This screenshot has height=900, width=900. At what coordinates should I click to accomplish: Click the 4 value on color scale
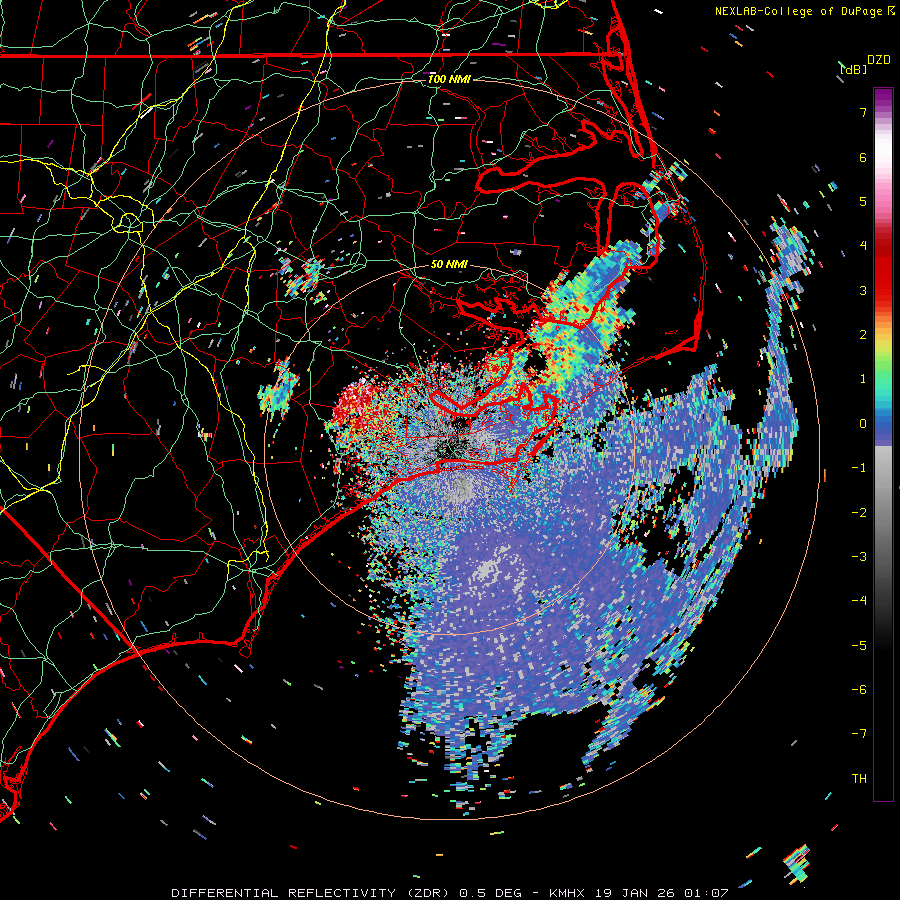click(863, 246)
